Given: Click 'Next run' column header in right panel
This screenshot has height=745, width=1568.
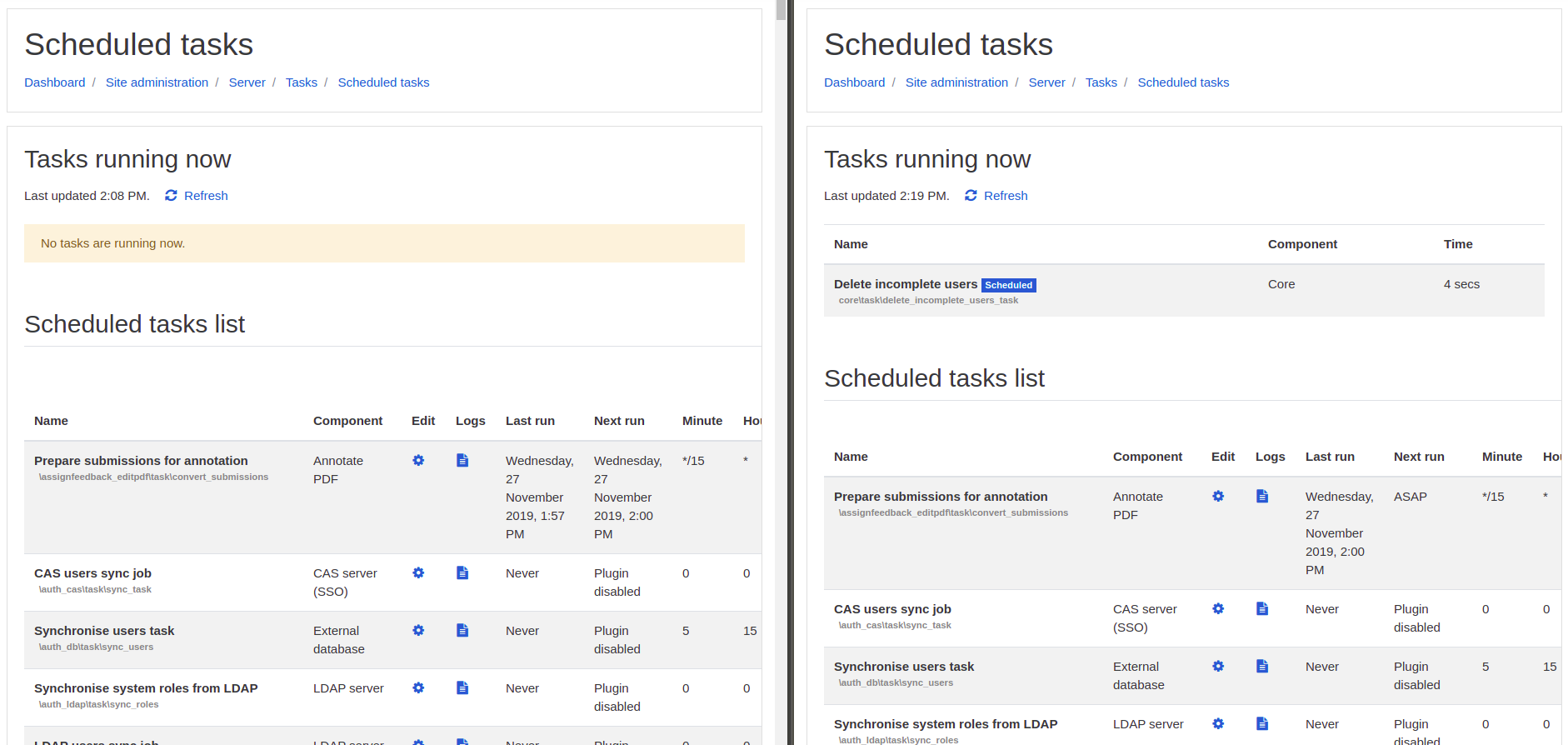Looking at the screenshot, I should tap(1419, 457).
